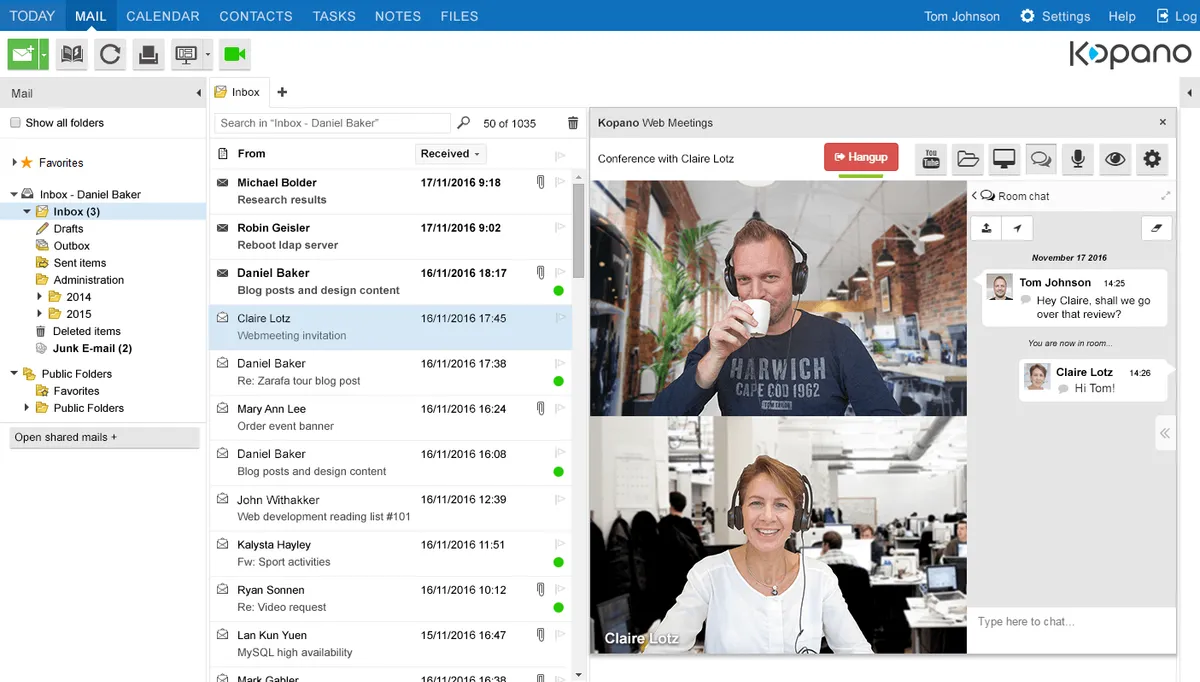The width and height of the screenshot is (1200, 682).
Task: Open web meeting settings gear
Action: [x=1152, y=158]
